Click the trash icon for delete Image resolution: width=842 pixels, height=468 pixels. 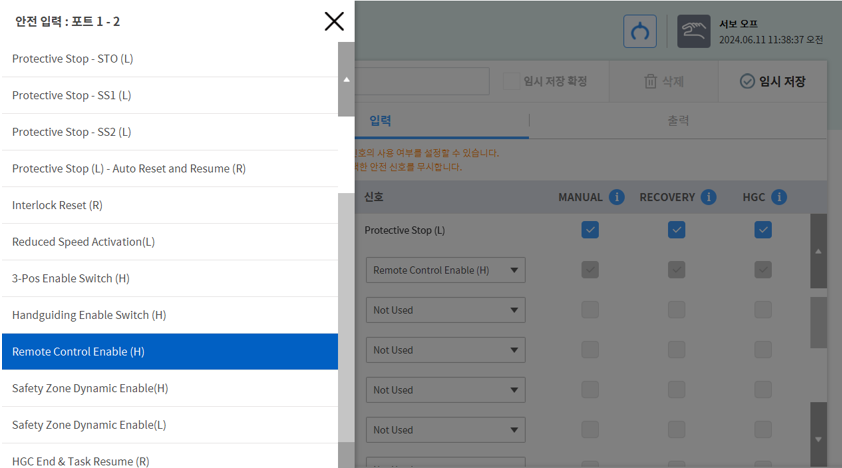[x=650, y=82]
